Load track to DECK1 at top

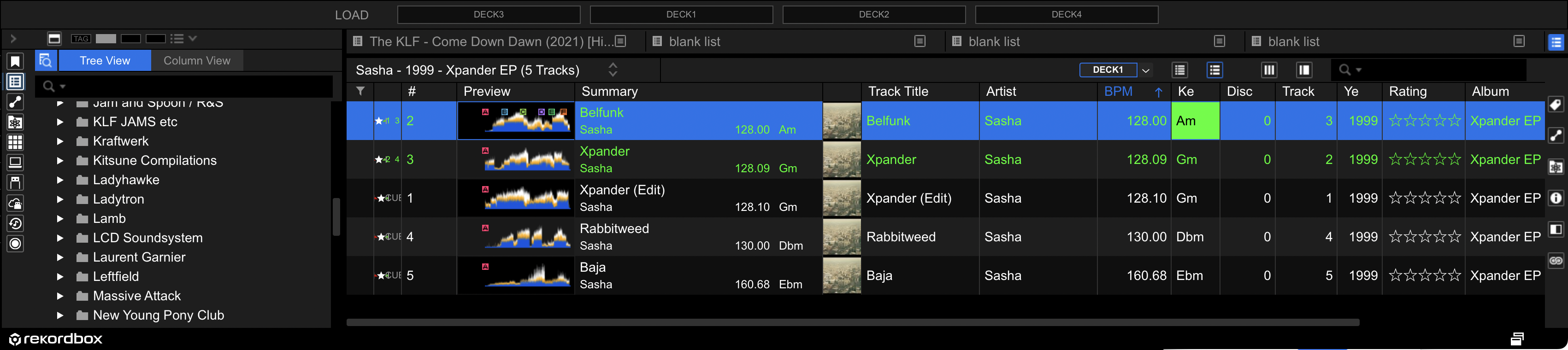point(681,15)
